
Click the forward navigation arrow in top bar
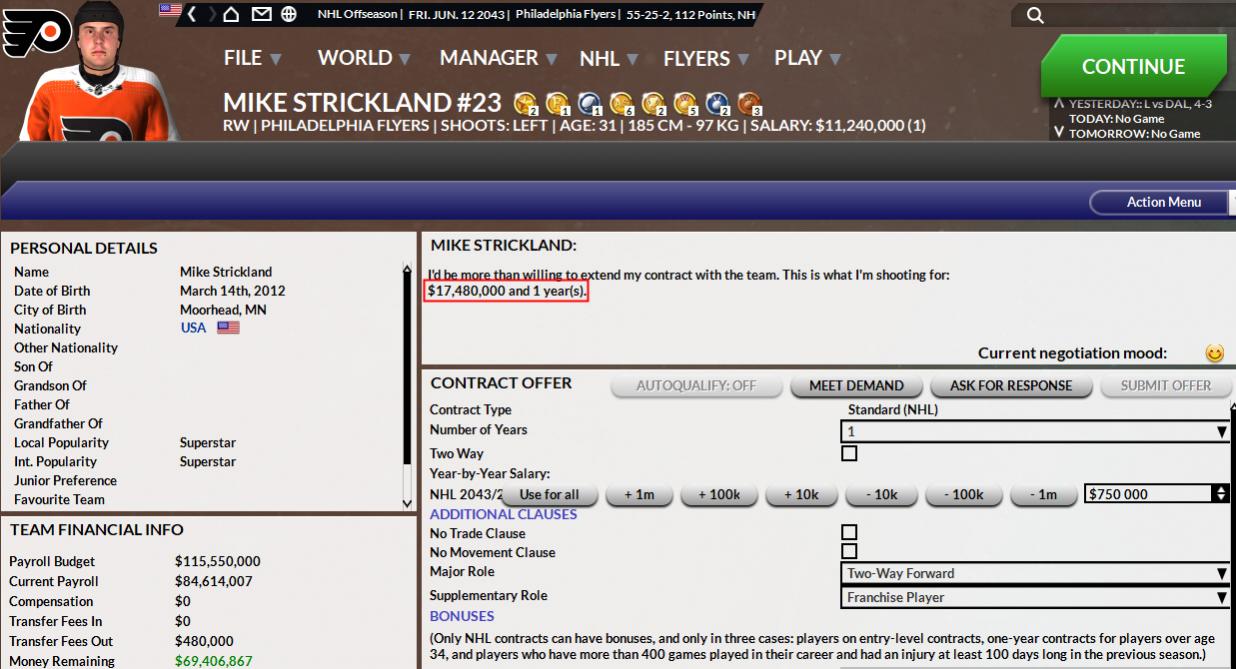pos(212,14)
